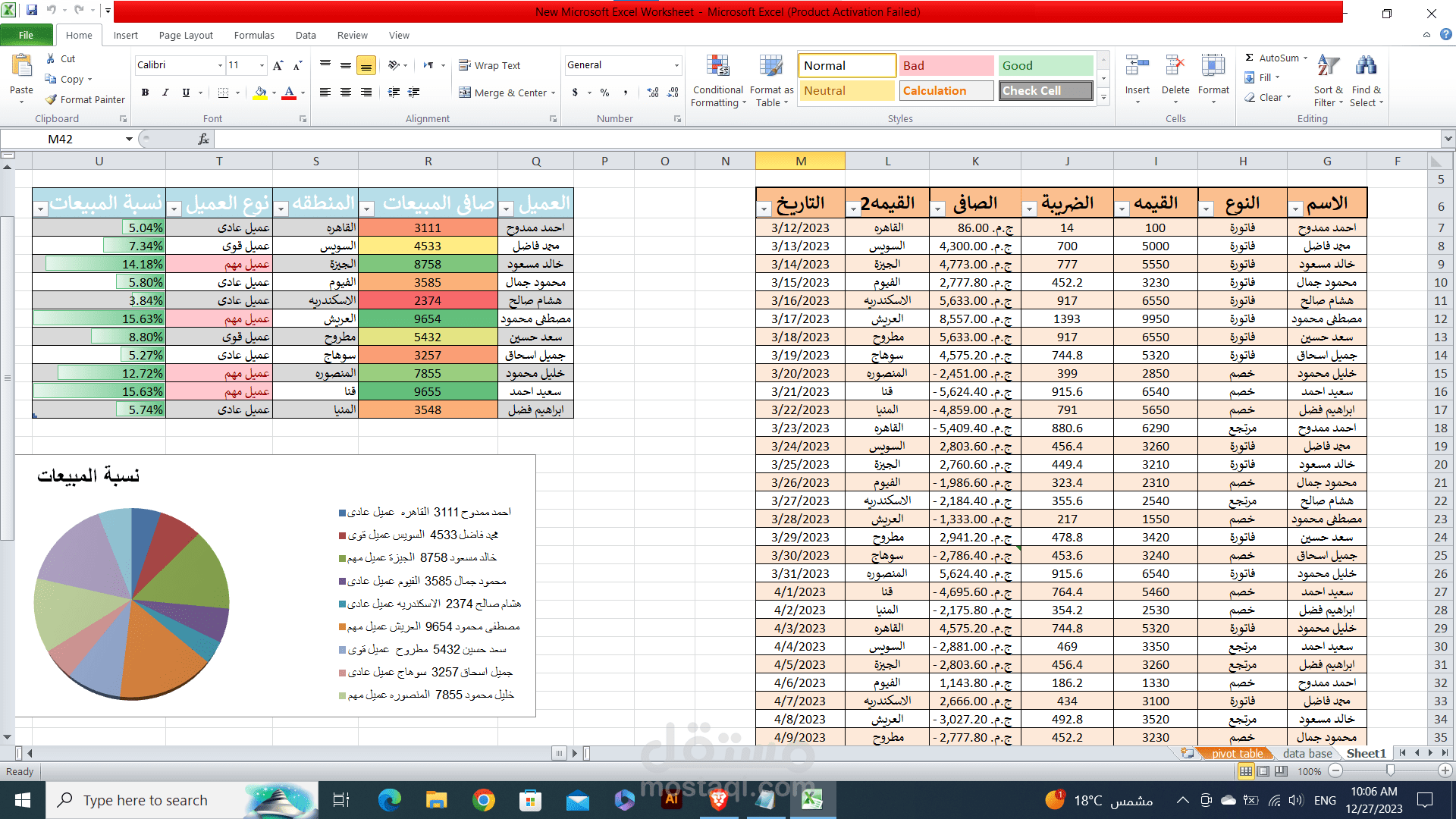Open Conditional Formatting options

(717, 81)
